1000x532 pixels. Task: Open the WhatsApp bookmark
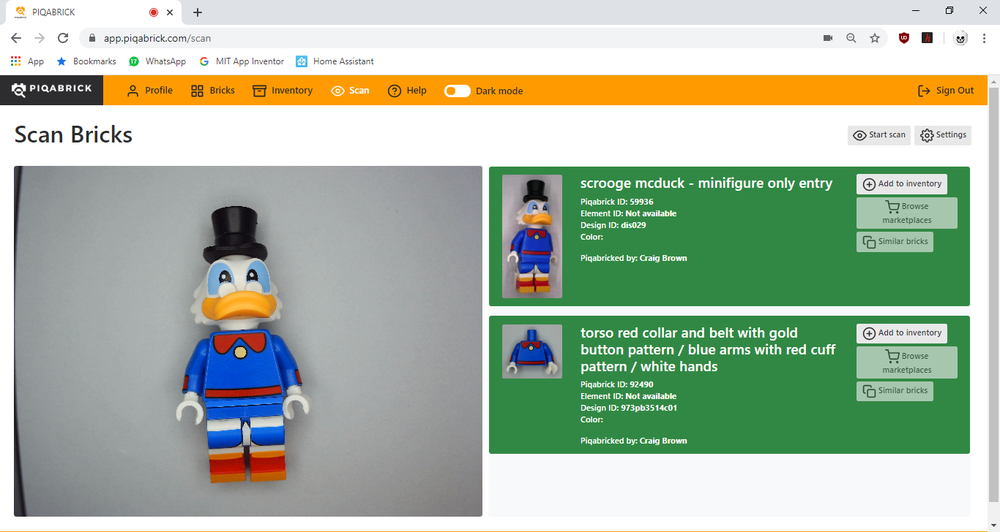(158, 61)
